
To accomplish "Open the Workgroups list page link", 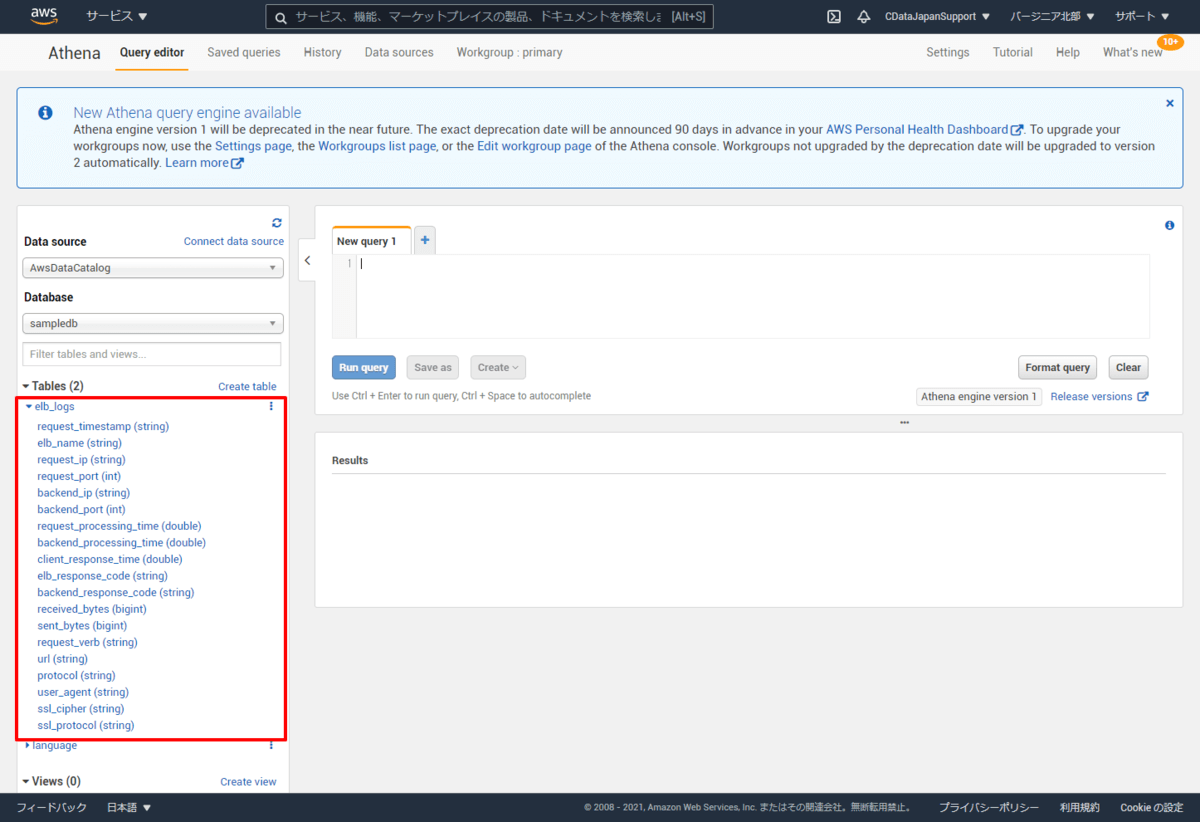I will tap(377, 146).
